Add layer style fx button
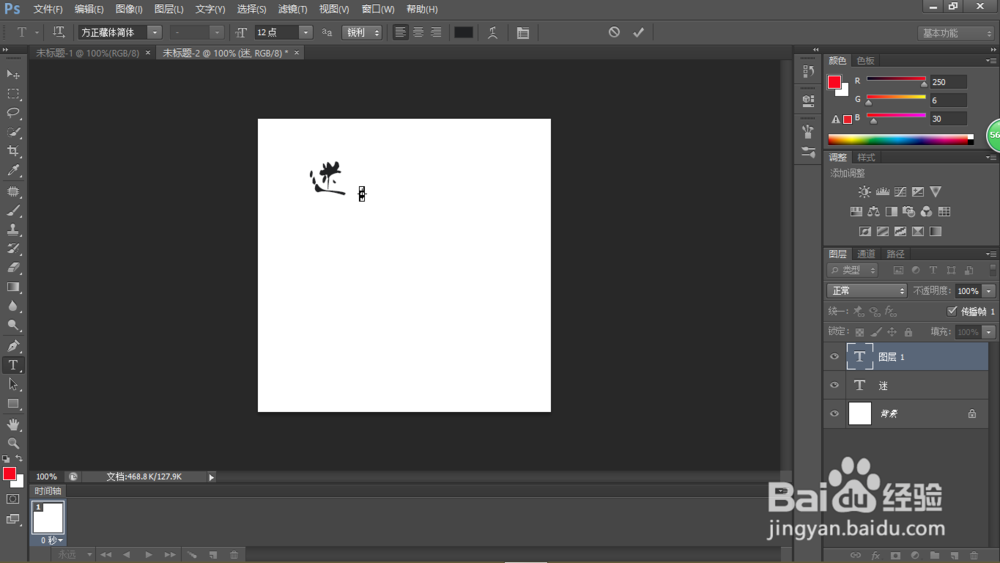 click(876, 555)
